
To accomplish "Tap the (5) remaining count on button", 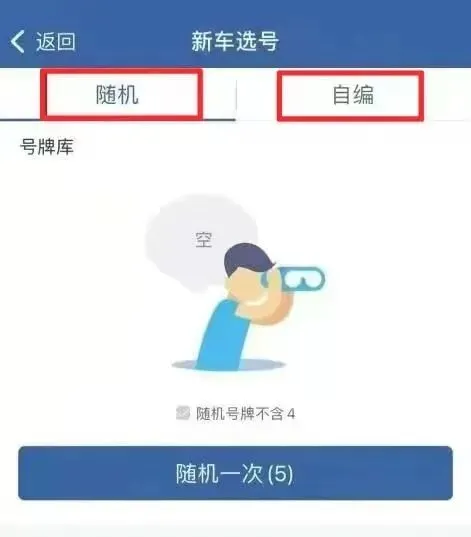I will pos(280,474).
